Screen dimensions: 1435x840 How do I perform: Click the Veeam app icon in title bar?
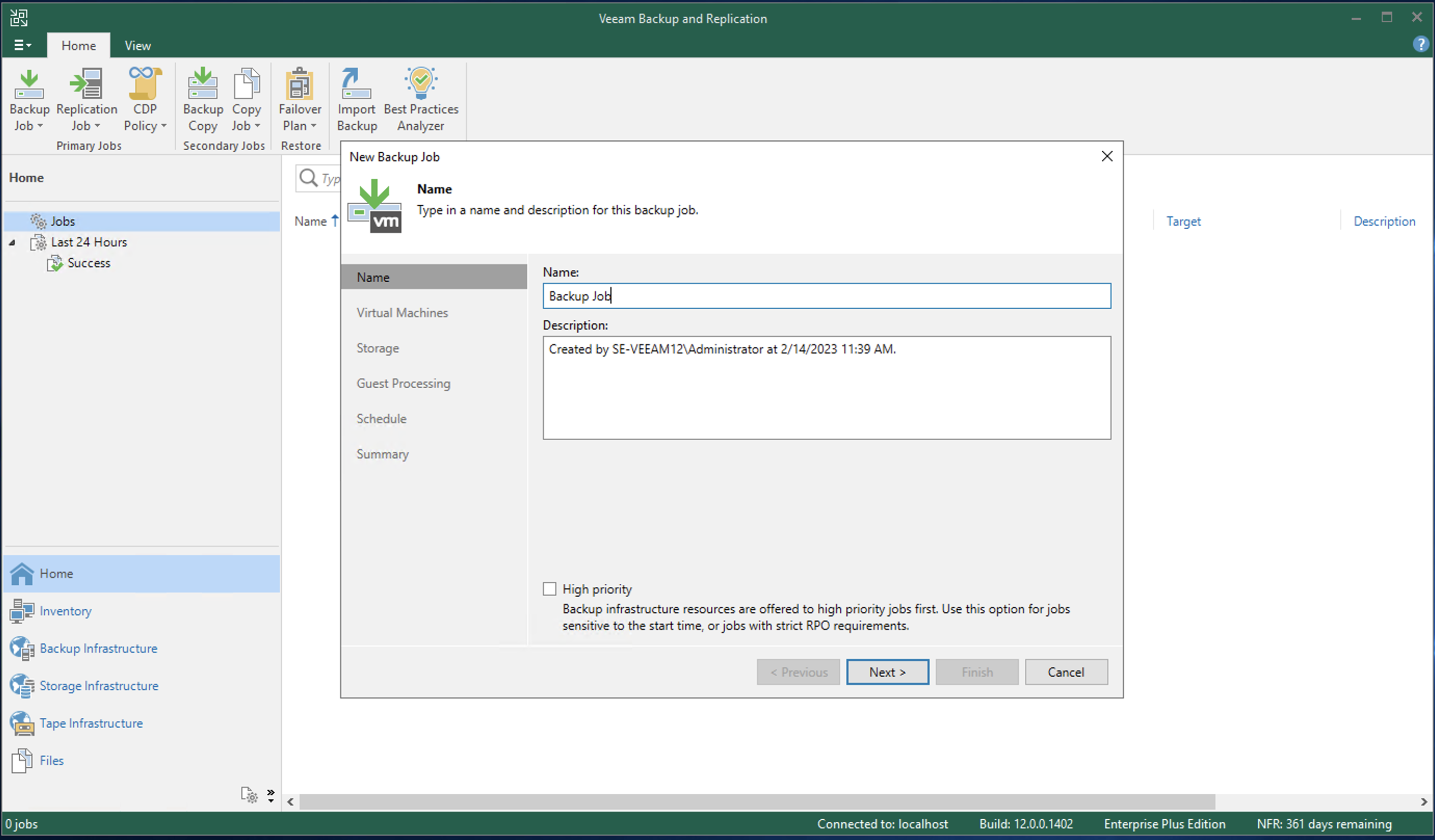coord(19,18)
